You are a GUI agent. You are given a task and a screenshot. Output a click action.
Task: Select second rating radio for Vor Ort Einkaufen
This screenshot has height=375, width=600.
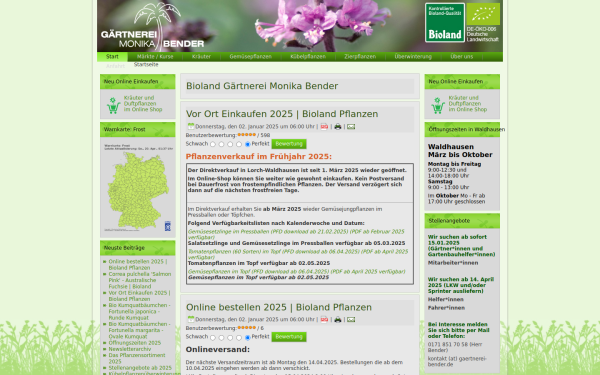click(x=222, y=144)
